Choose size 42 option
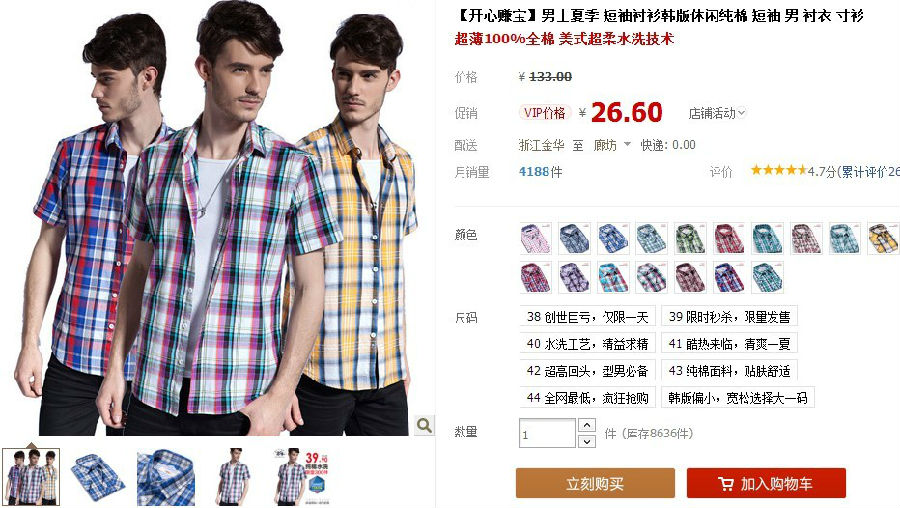The image size is (900, 508). 587,371
